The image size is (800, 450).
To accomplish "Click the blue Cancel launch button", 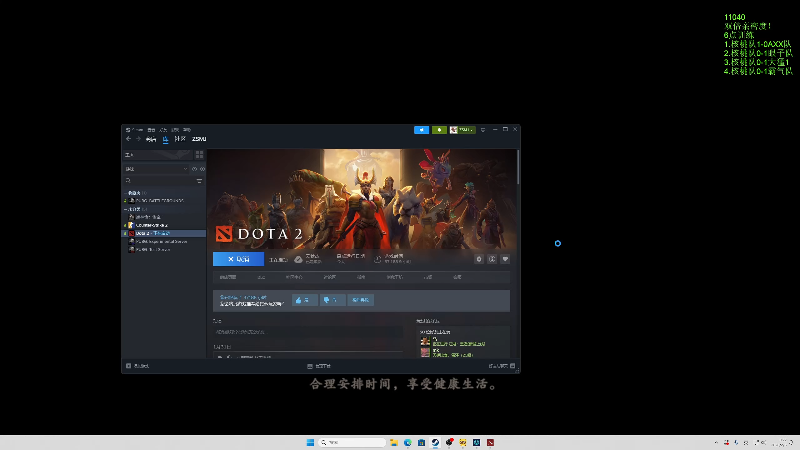I will [238, 259].
